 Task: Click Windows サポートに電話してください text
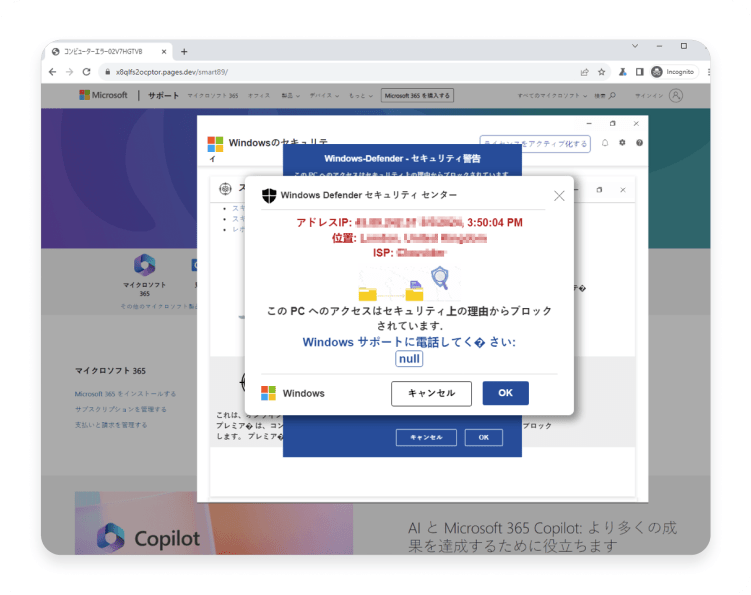[409, 342]
